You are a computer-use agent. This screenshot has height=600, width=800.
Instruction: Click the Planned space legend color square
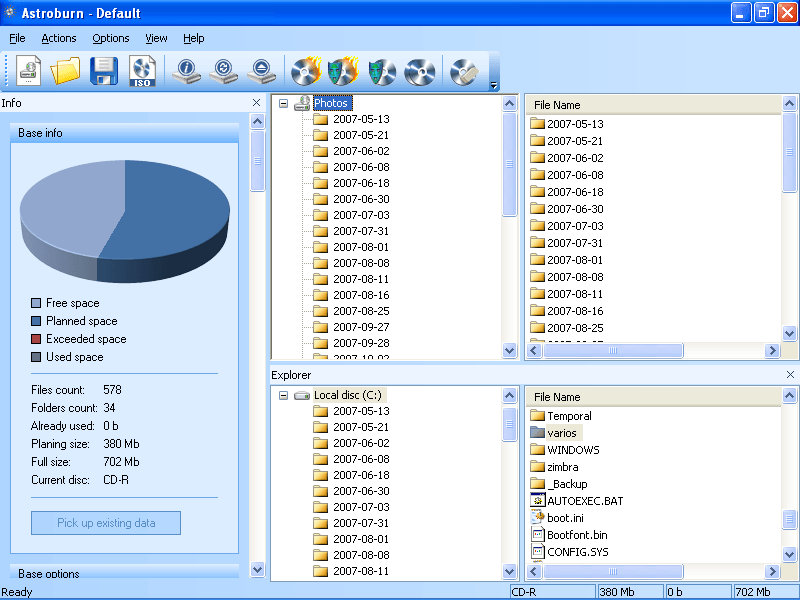(x=36, y=321)
